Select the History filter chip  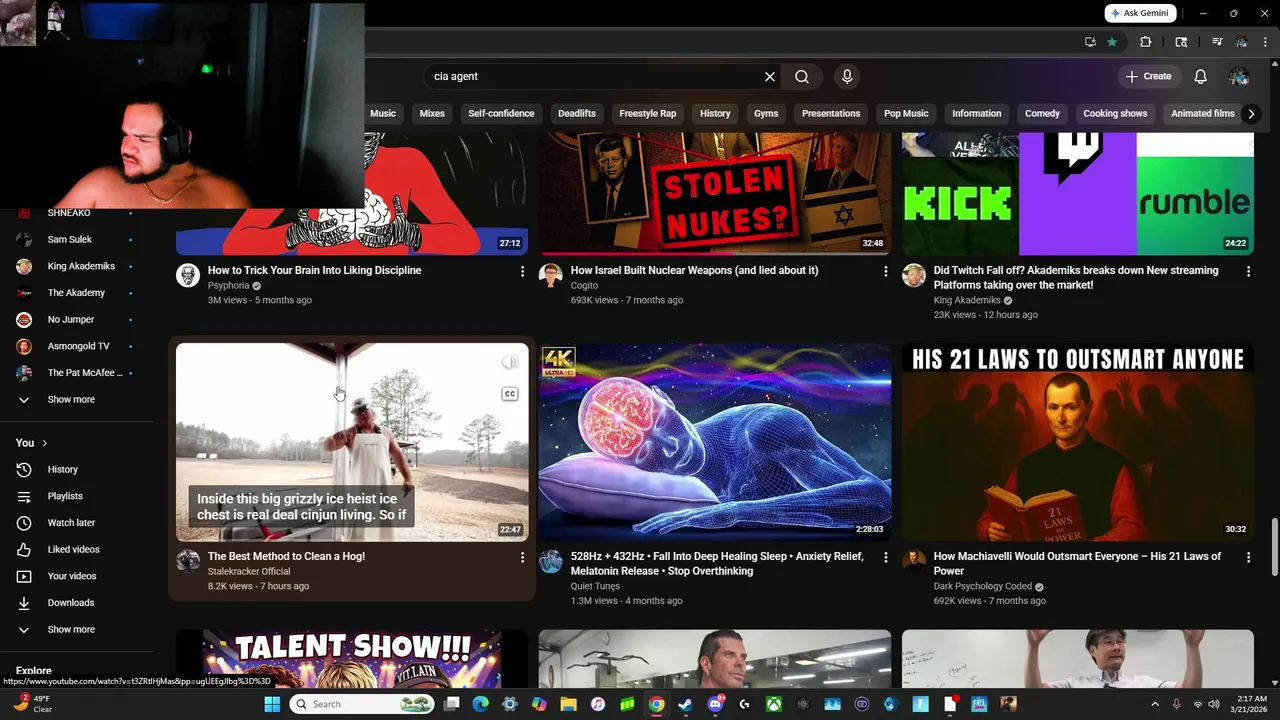point(715,114)
